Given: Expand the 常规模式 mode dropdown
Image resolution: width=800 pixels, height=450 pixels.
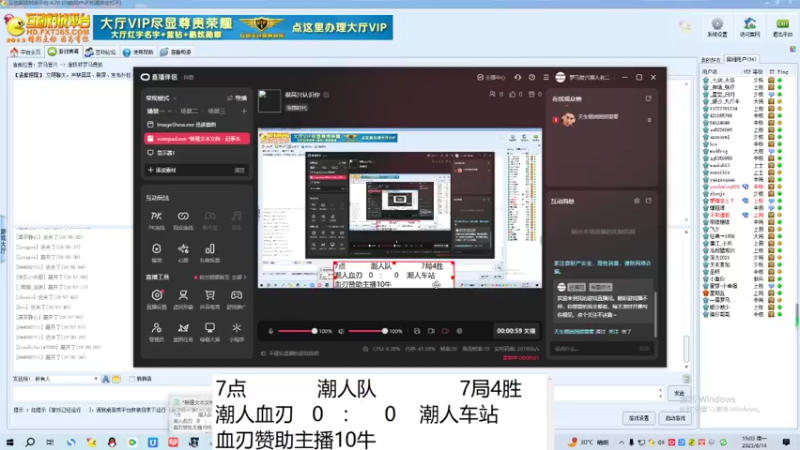Looking at the screenshot, I should (x=161, y=98).
